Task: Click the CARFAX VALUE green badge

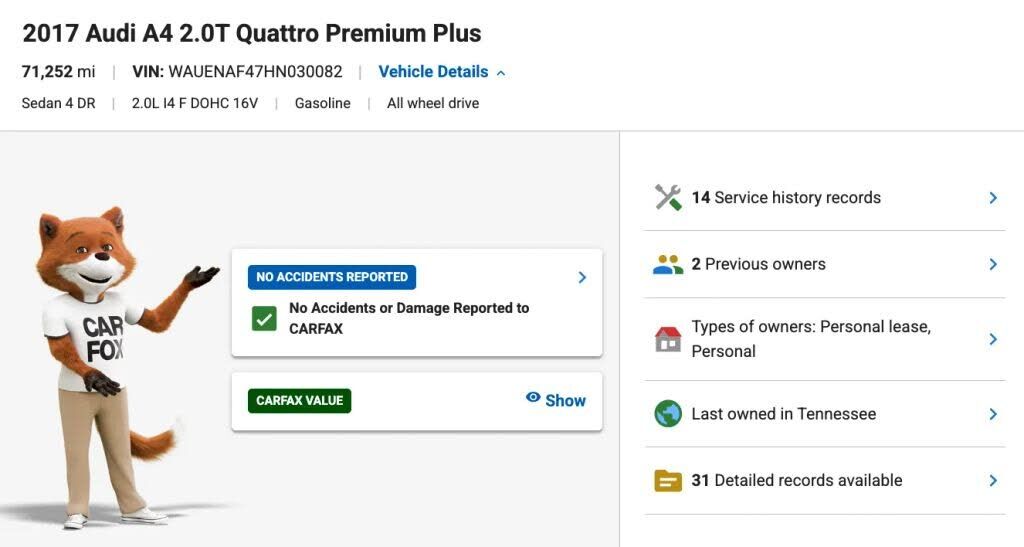Action: tap(299, 401)
